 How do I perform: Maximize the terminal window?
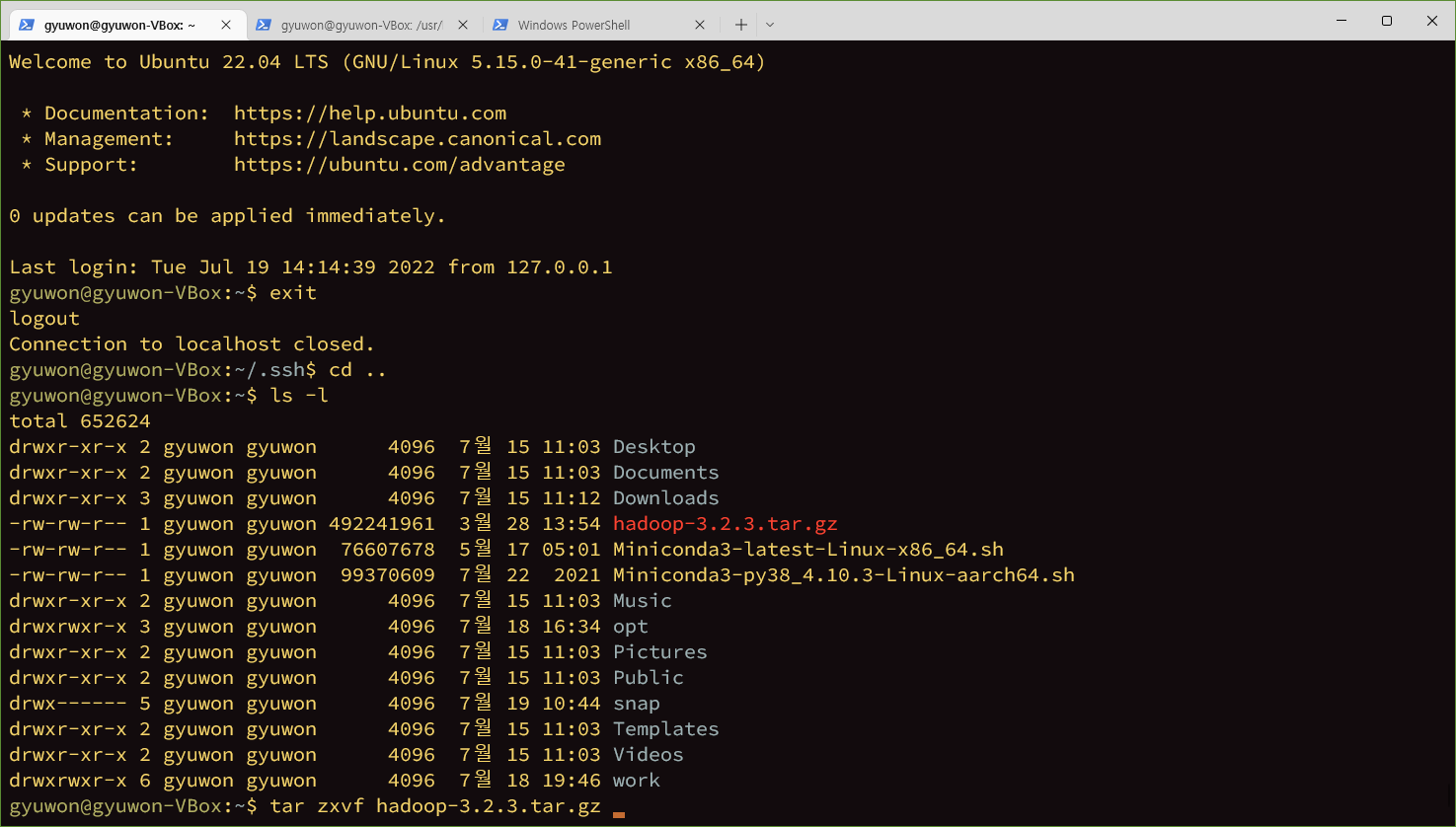(1387, 21)
